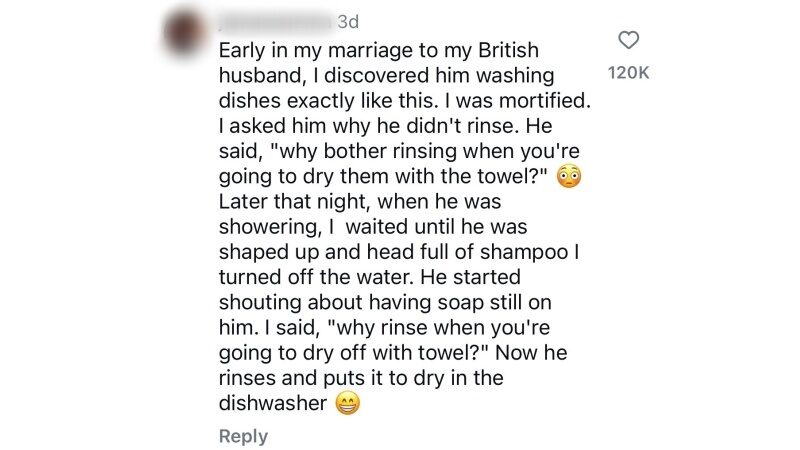Viewport: 800px width, 450px height.
Task: Reply to this comment
Action: (243, 436)
